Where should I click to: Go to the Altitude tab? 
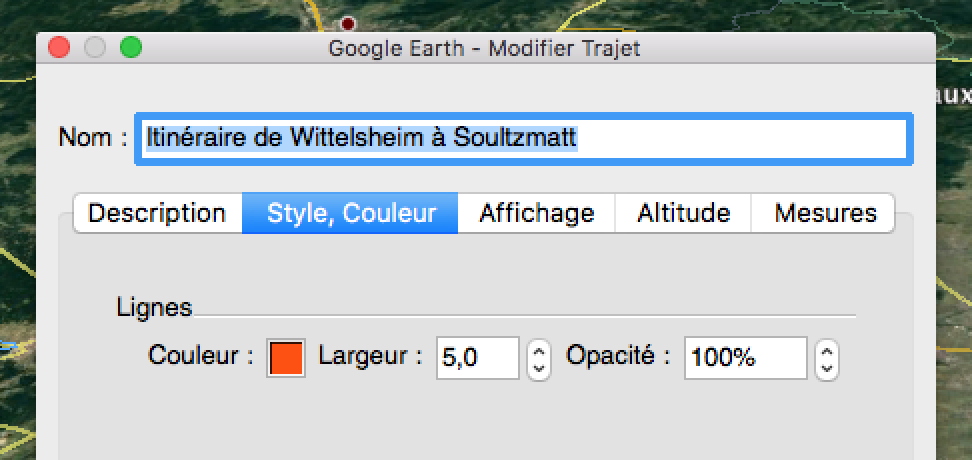click(x=683, y=213)
